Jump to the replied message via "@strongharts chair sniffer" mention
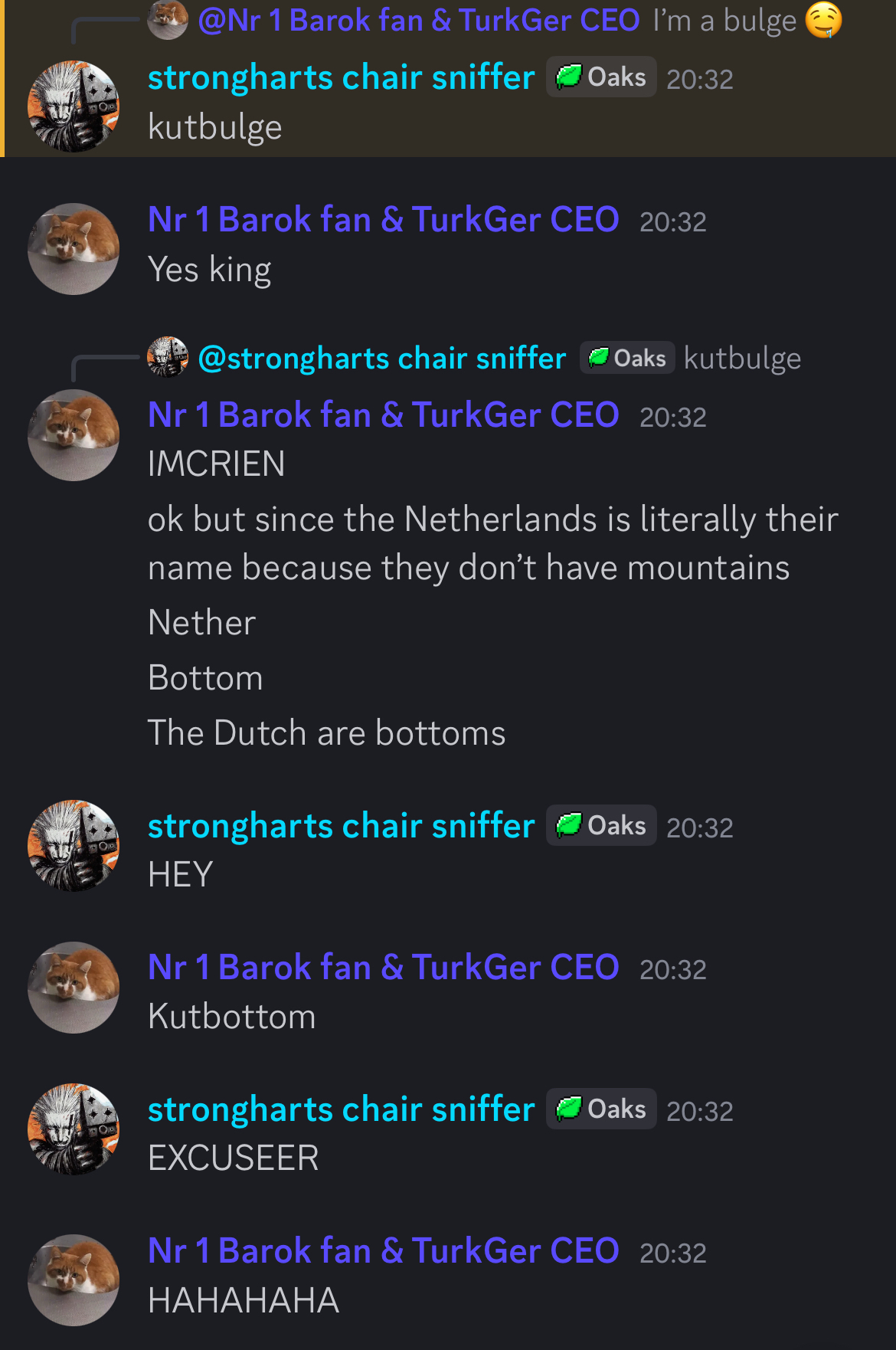 coord(381,359)
